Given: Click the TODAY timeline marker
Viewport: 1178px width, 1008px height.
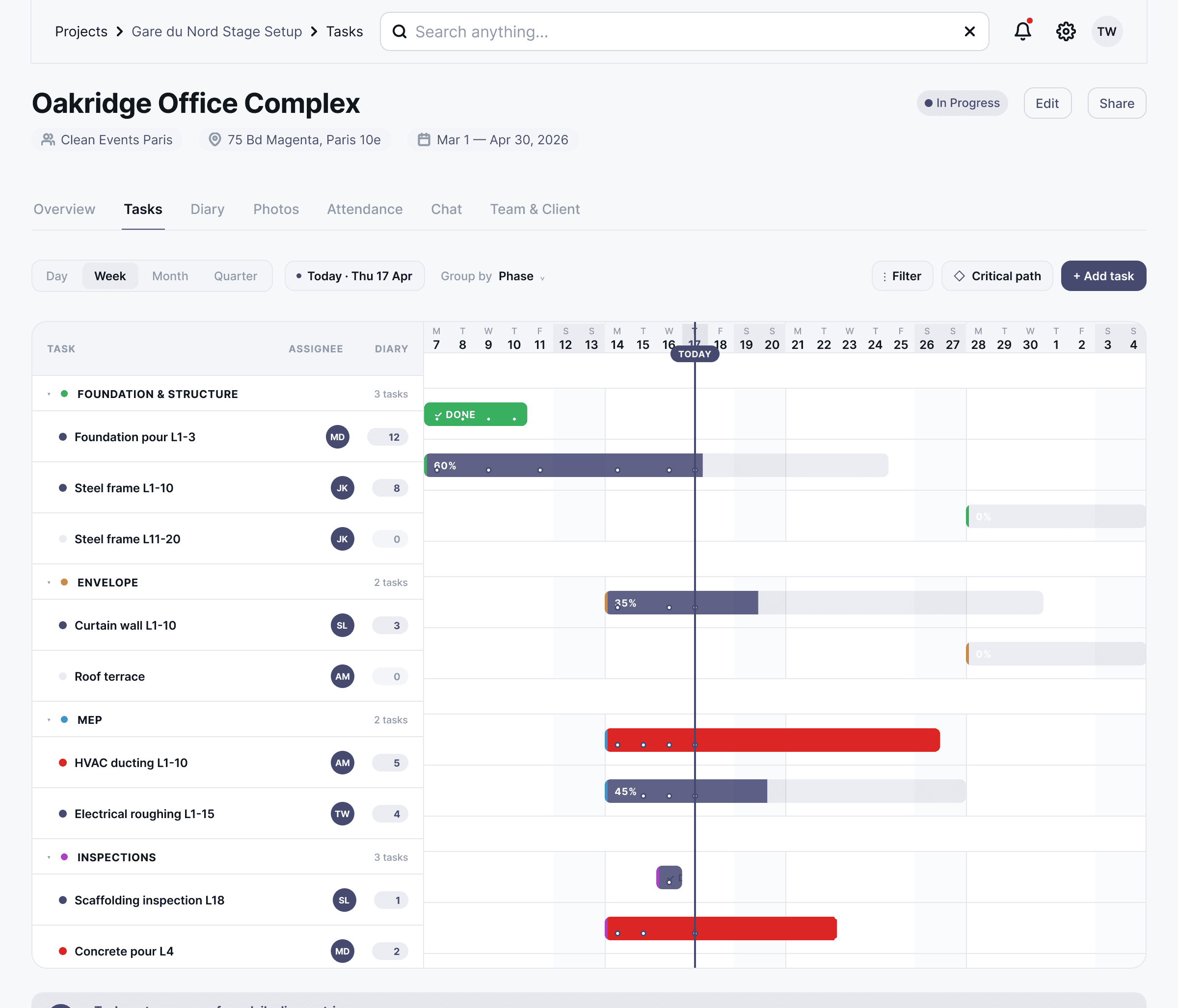Looking at the screenshot, I should [x=694, y=354].
